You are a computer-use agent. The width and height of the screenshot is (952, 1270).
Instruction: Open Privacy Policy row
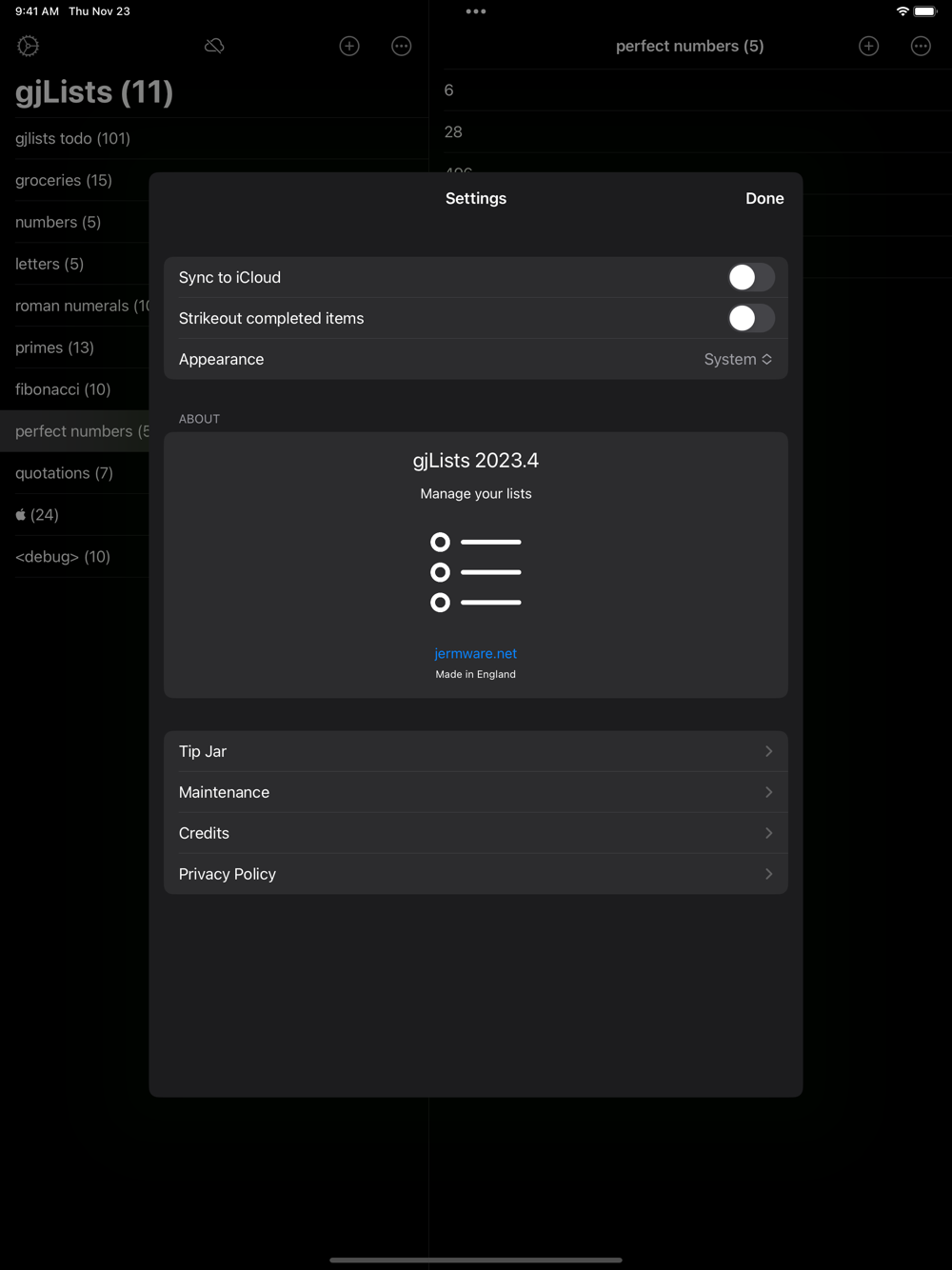[476, 874]
